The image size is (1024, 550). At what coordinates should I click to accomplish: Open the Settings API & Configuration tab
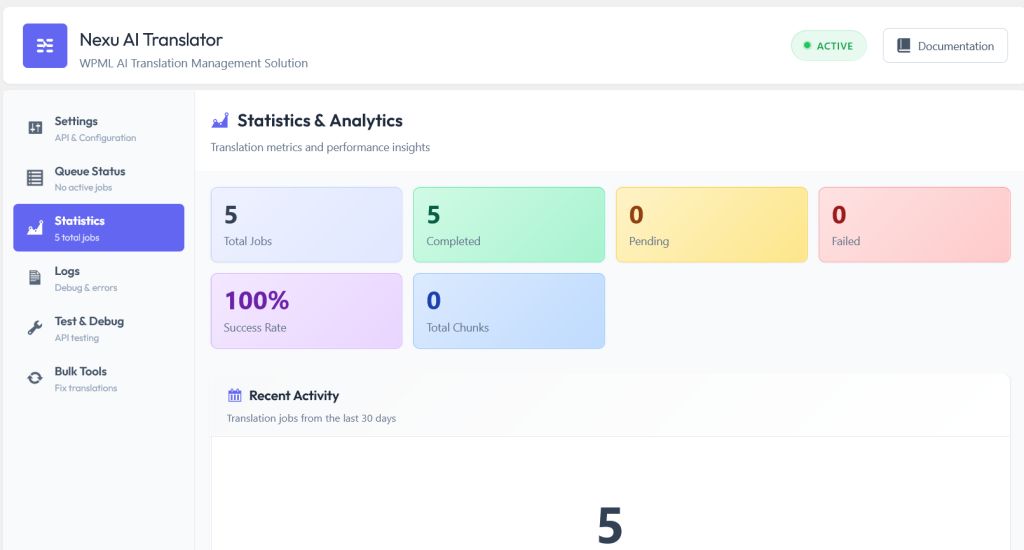[x=99, y=128]
